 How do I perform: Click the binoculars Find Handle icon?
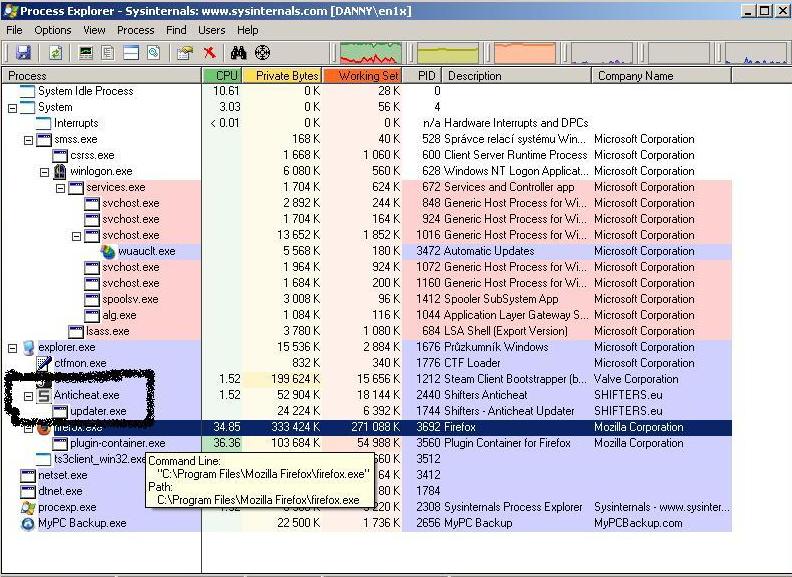pos(238,53)
